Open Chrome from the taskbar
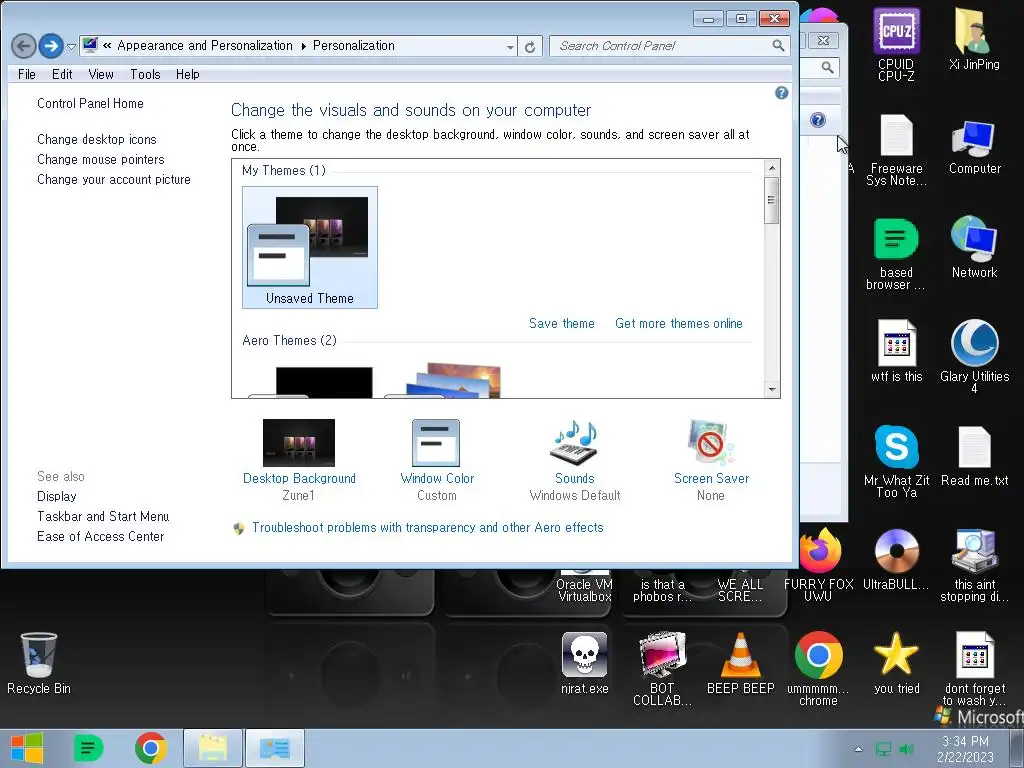 pos(150,748)
